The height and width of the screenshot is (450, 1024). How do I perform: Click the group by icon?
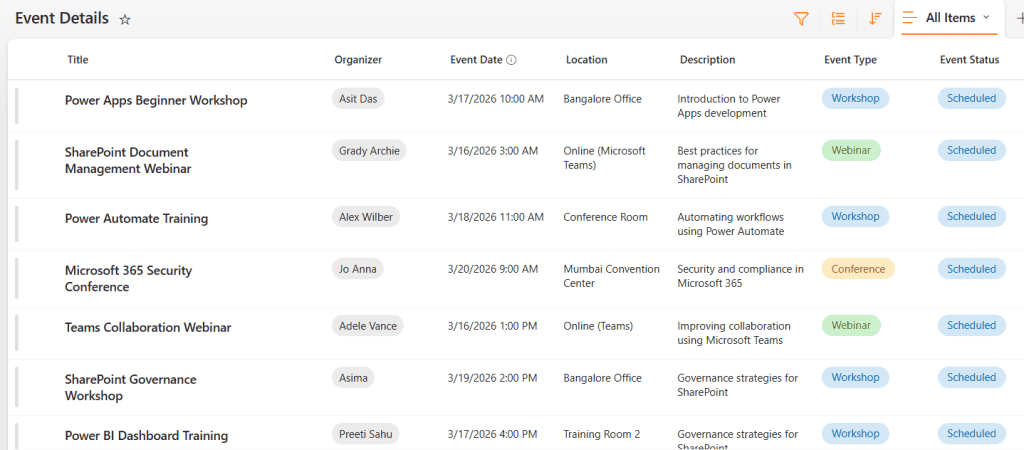(838, 19)
